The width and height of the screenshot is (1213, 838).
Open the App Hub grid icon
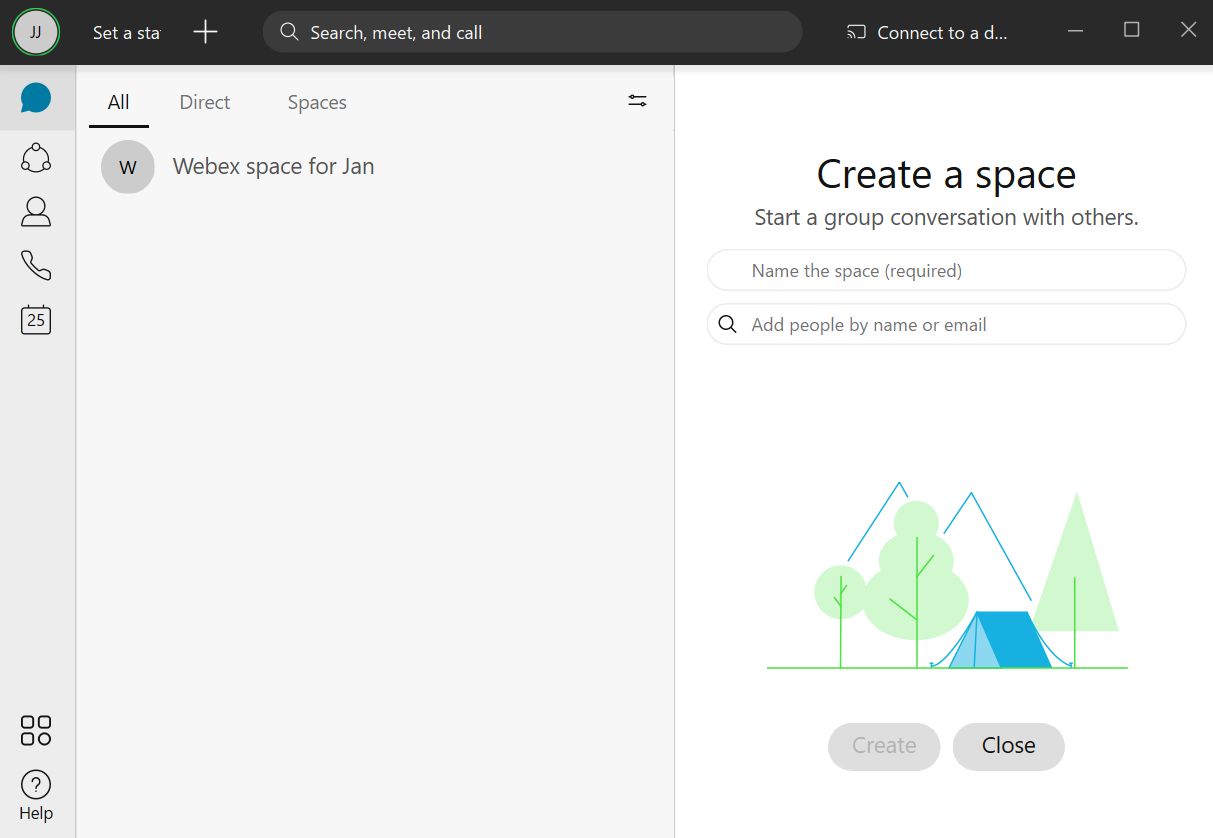click(x=36, y=730)
